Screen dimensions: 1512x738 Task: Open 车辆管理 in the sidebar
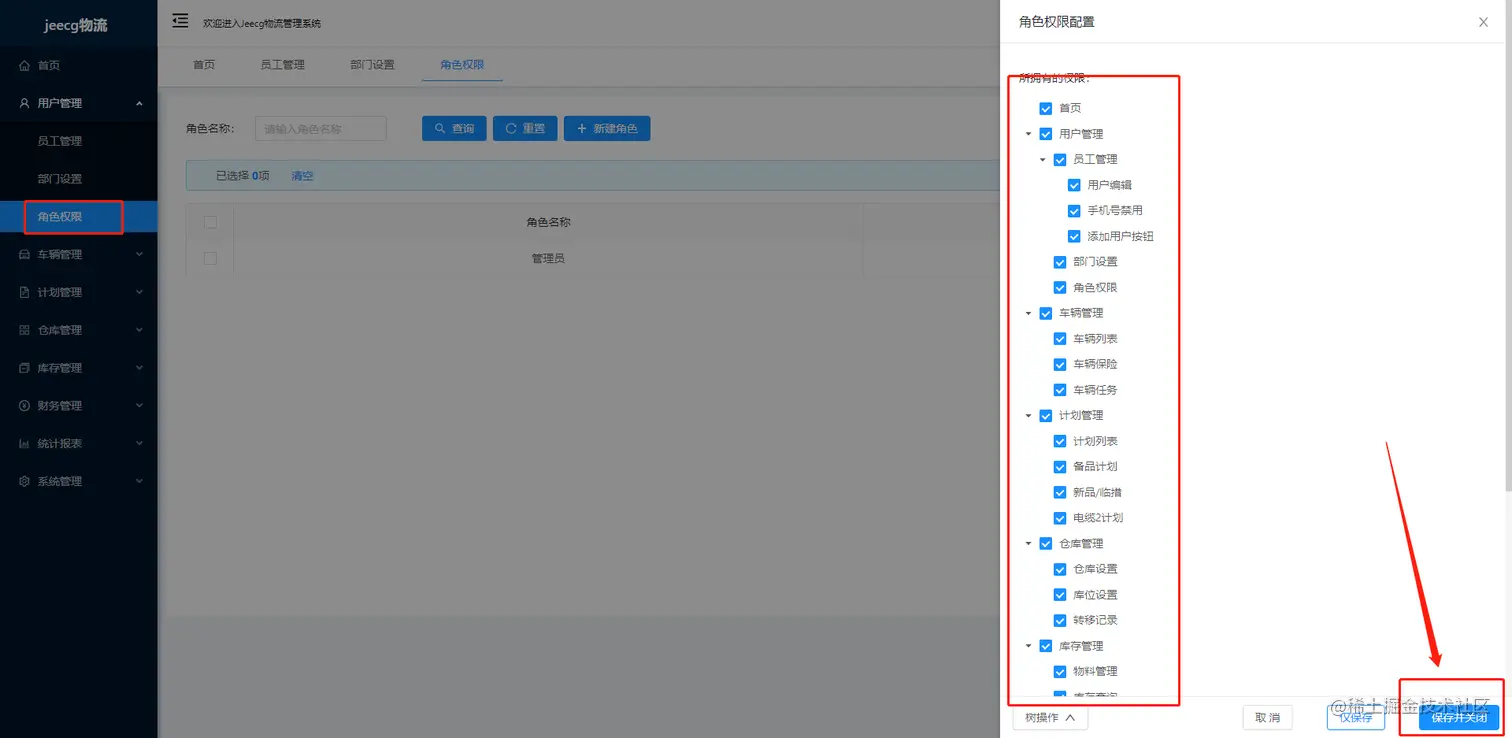(x=78, y=255)
